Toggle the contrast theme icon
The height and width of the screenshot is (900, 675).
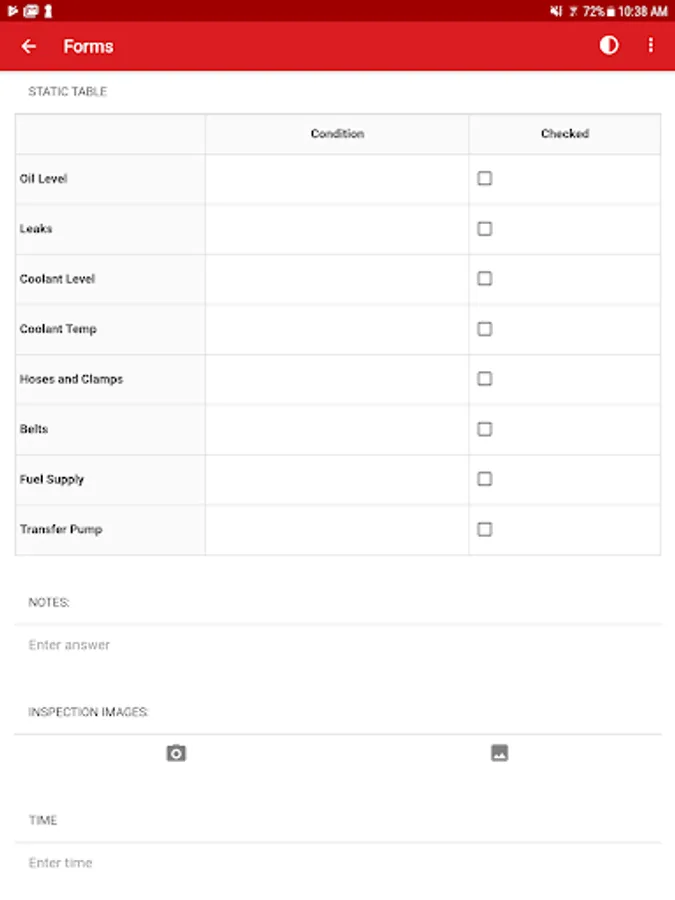pyautogui.click(x=609, y=46)
